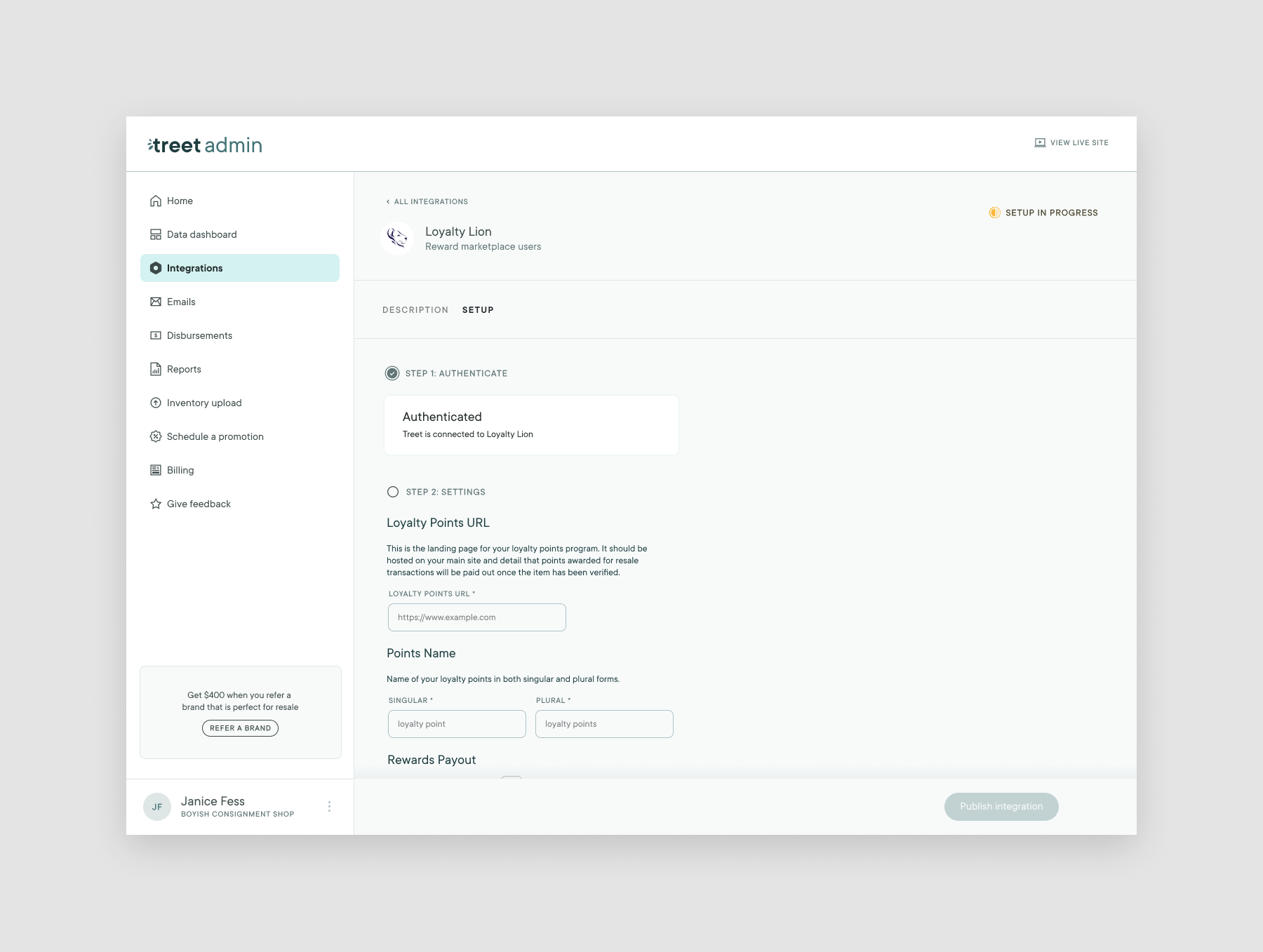The width and height of the screenshot is (1263, 952).
Task: Click the Give feedback star icon
Action: pos(156,504)
